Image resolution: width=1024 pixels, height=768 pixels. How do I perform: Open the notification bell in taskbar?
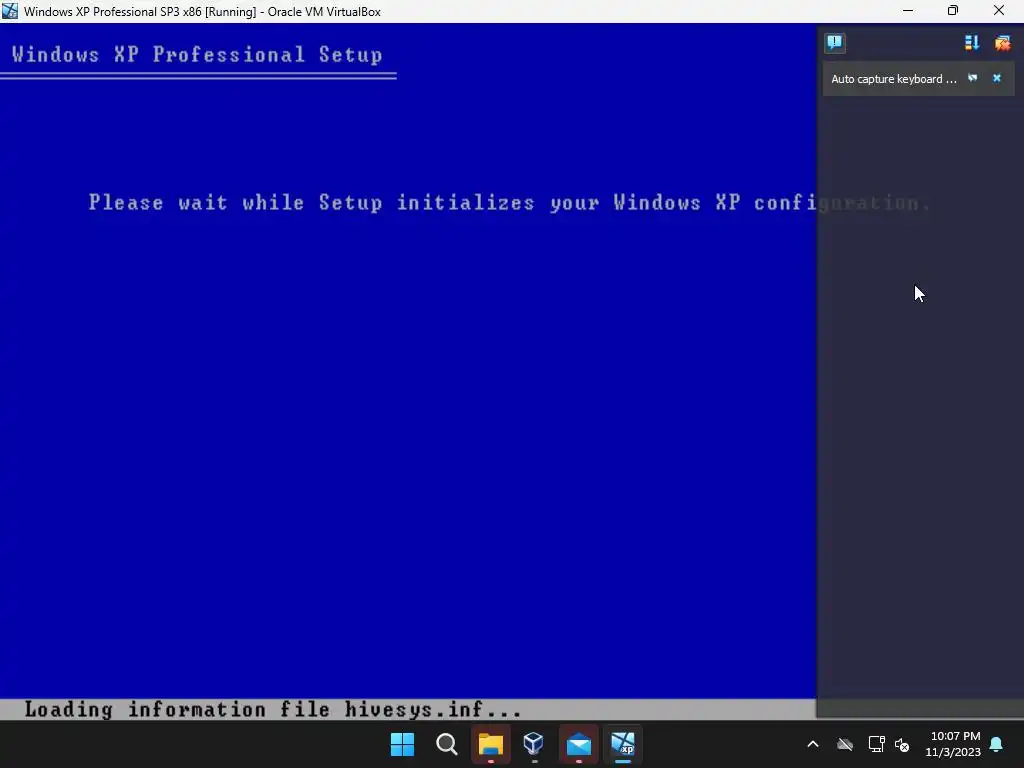997,744
